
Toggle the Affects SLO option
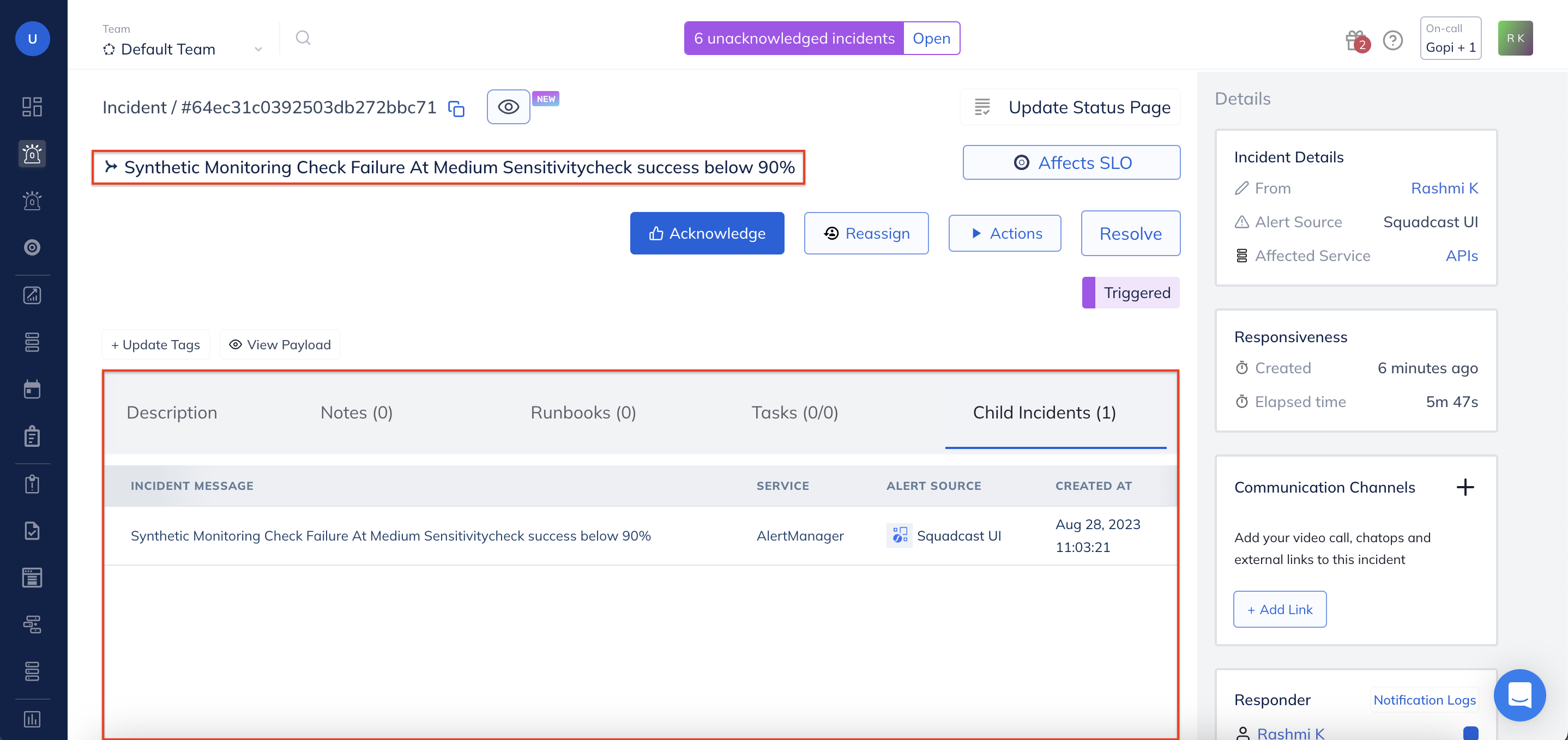(1071, 162)
